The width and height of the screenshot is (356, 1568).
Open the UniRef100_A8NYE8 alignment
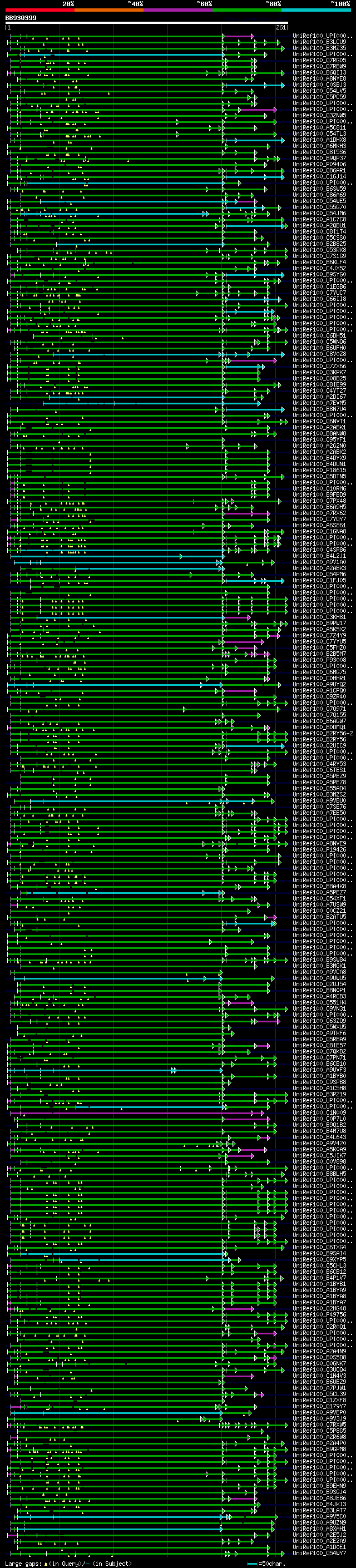(x=319, y=78)
